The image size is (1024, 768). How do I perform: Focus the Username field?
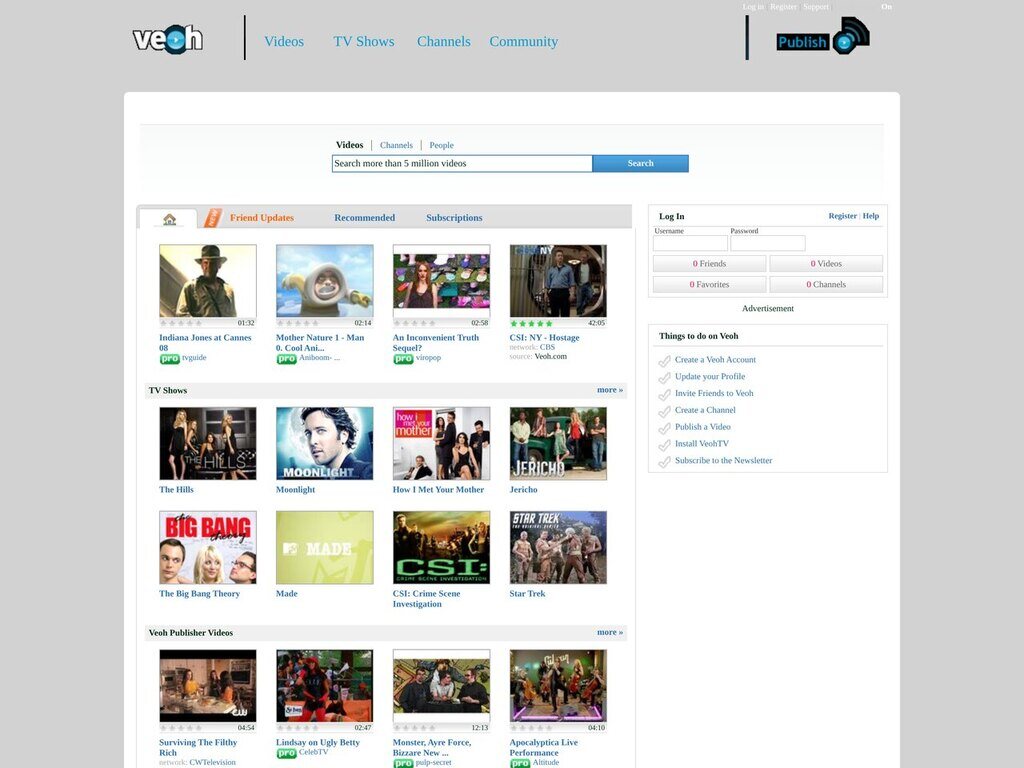coord(690,243)
